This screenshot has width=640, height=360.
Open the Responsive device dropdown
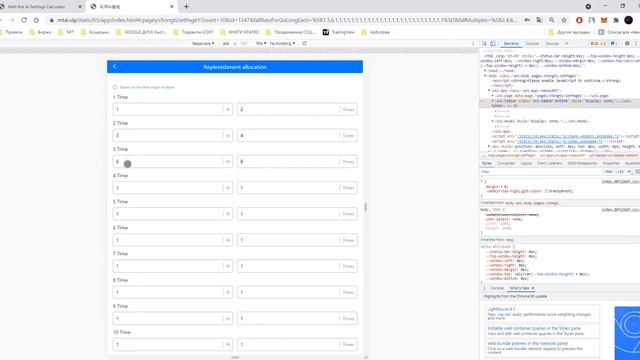click(203, 44)
